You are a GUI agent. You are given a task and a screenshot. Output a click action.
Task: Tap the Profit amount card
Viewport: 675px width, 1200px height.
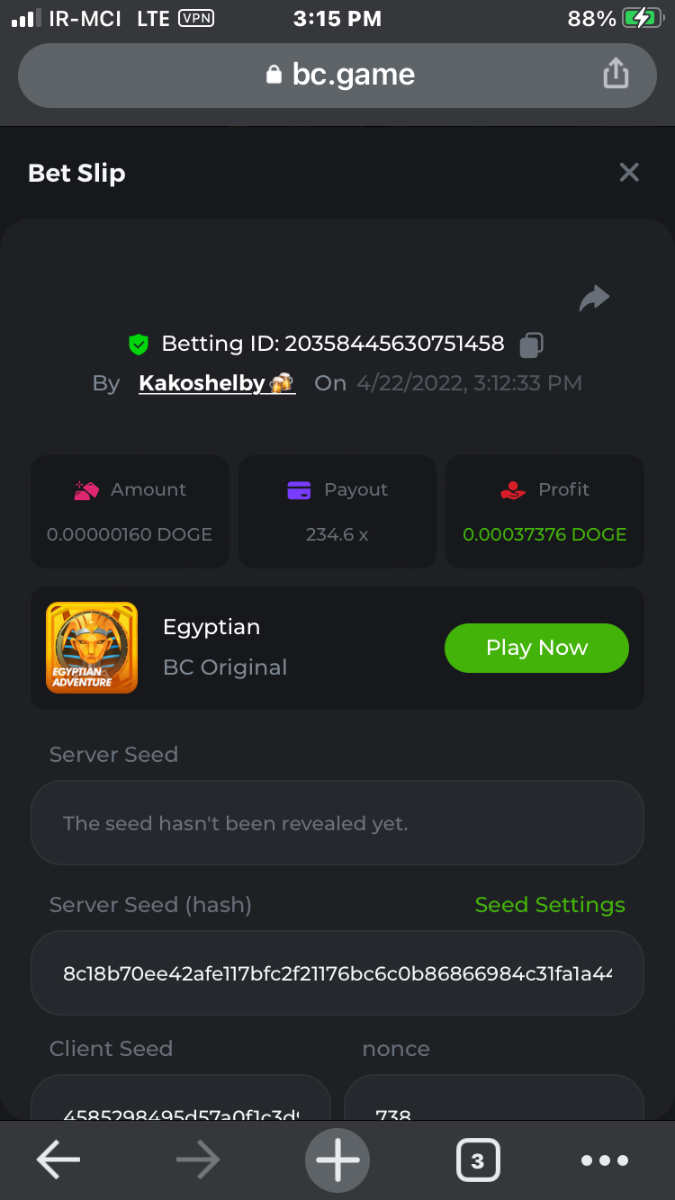544,511
